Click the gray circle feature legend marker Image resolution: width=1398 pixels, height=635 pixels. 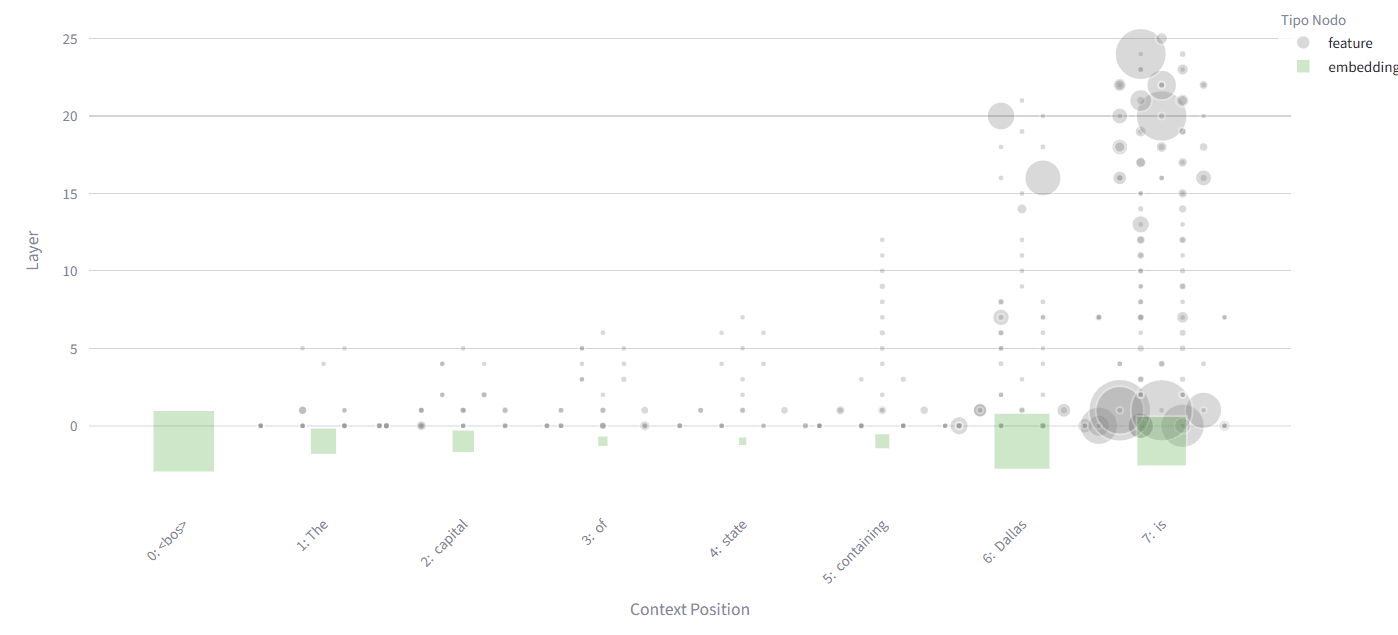click(x=1303, y=43)
